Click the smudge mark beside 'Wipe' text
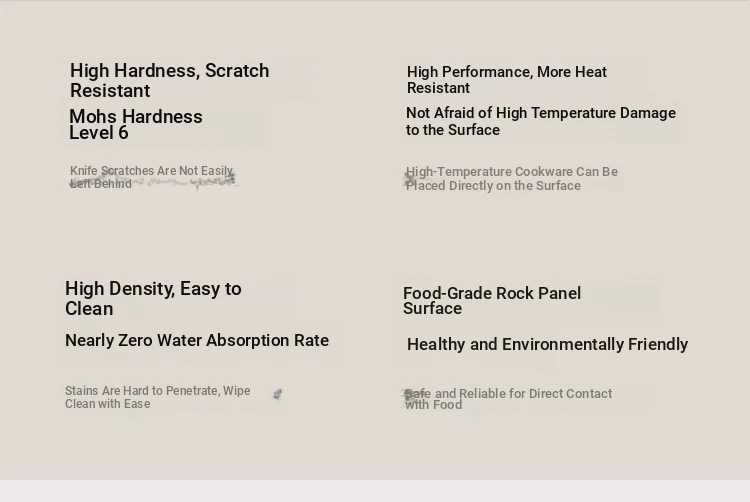The image size is (750, 502). click(277, 394)
